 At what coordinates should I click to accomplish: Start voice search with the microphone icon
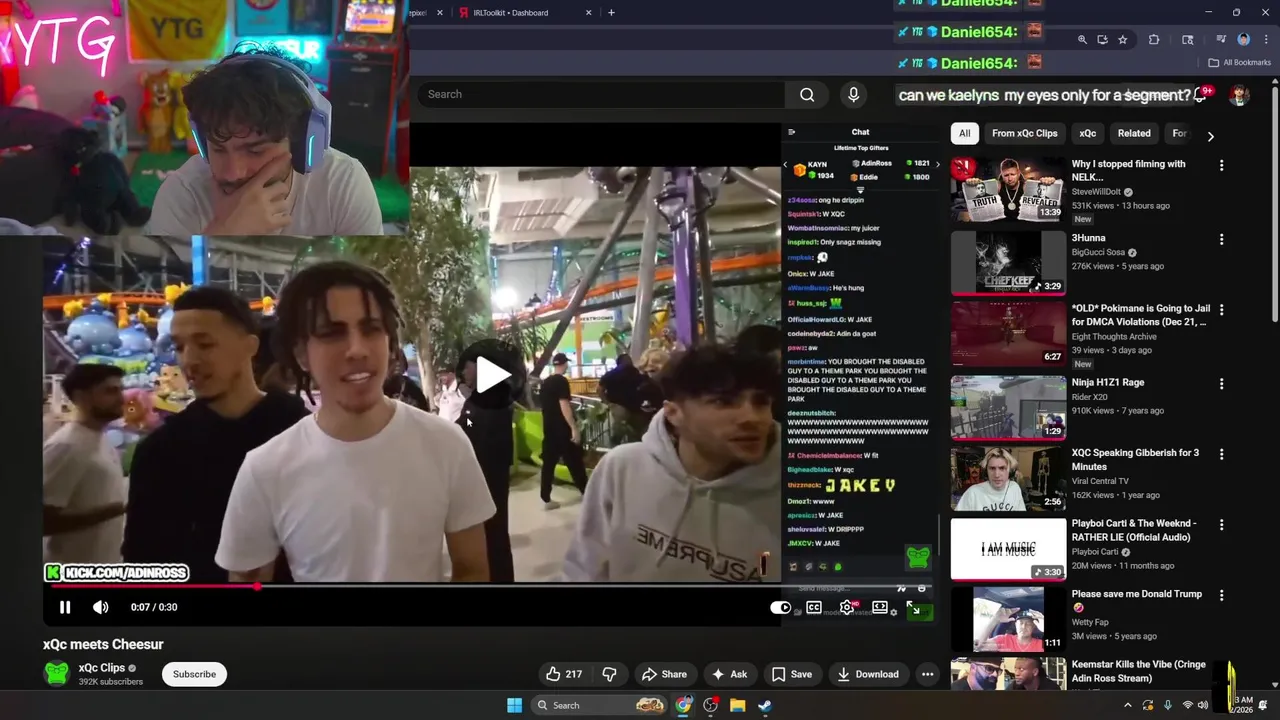click(x=853, y=94)
